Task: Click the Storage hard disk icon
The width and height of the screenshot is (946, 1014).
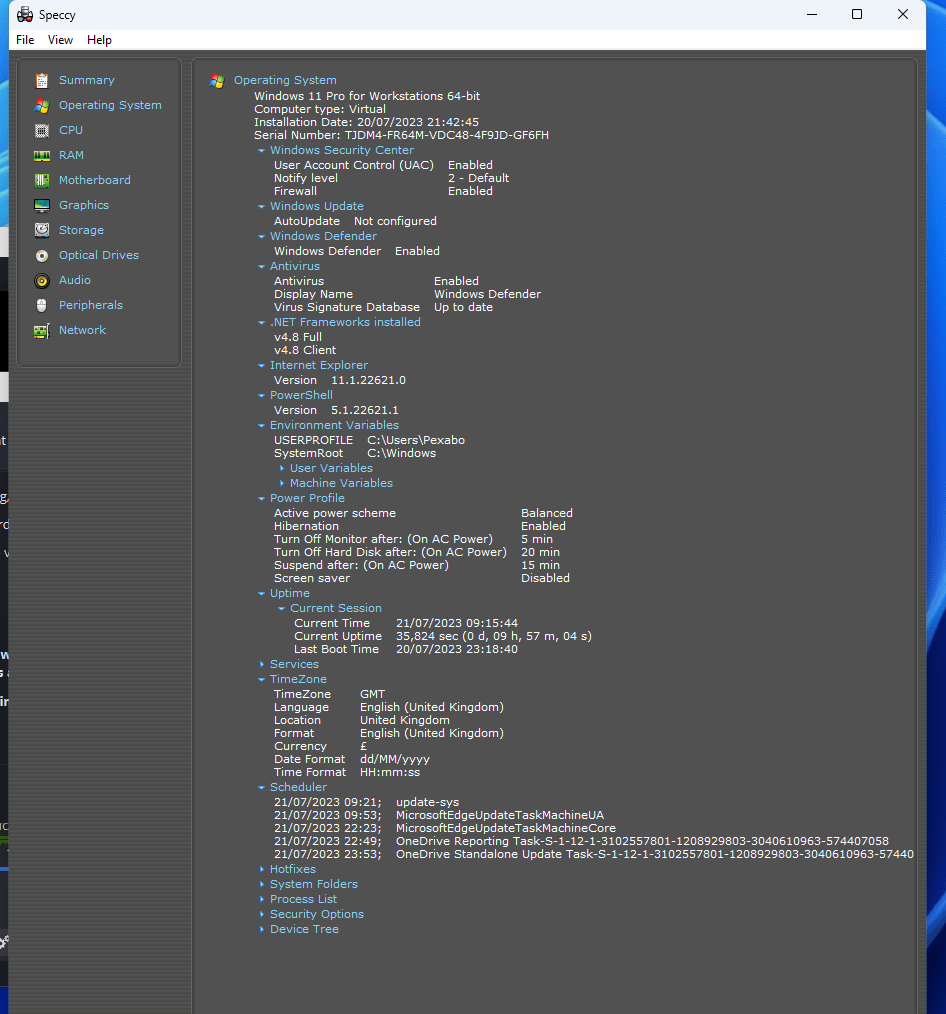Action: (x=42, y=230)
